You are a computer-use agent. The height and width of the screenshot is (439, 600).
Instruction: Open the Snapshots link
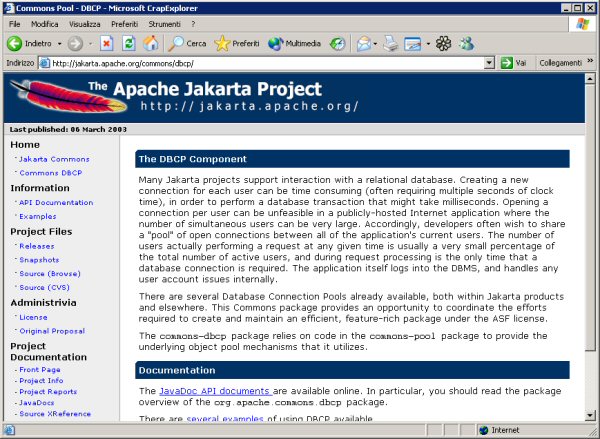[x=39, y=260]
